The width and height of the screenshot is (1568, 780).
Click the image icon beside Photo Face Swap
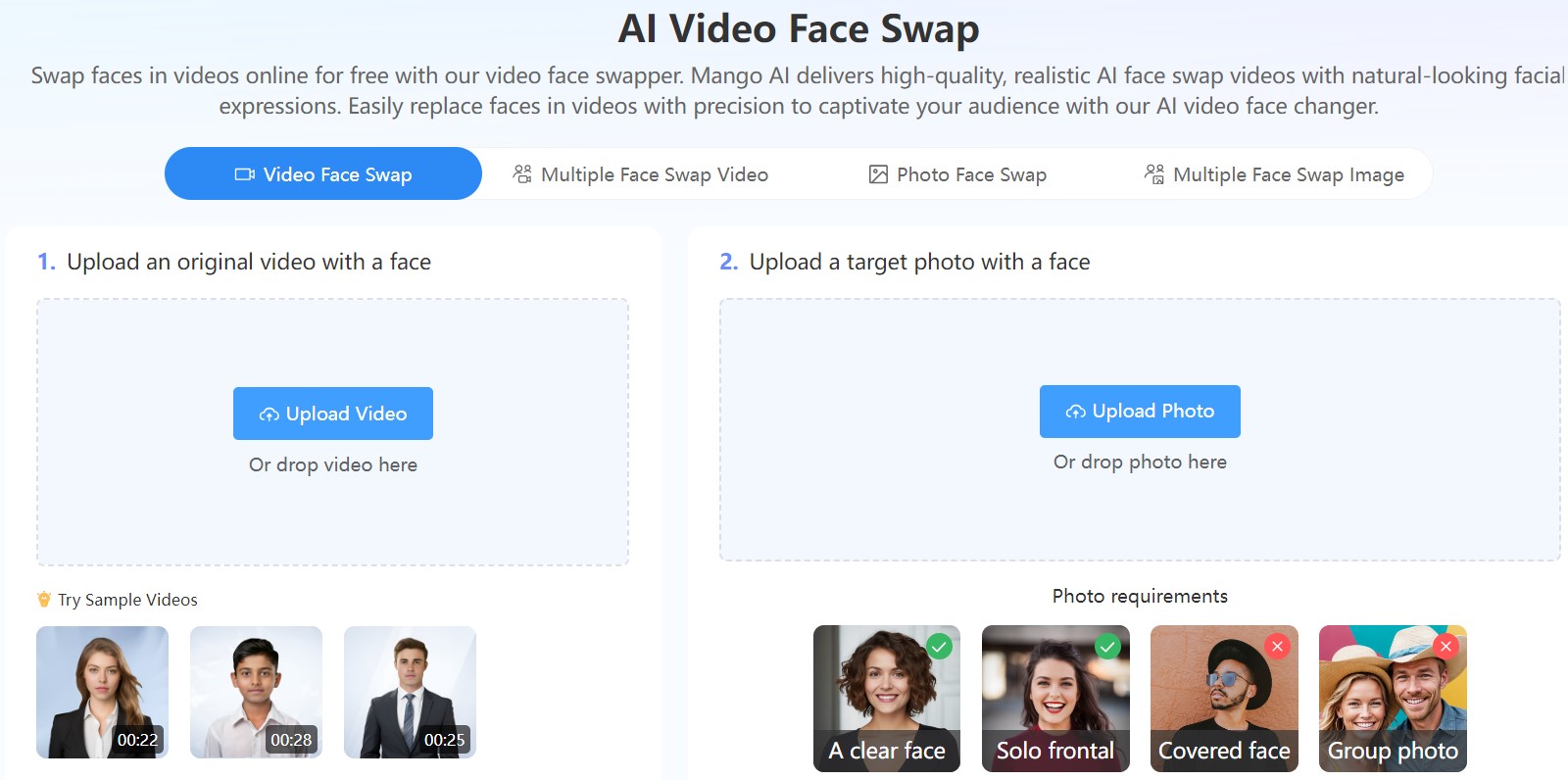click(878, 174)
